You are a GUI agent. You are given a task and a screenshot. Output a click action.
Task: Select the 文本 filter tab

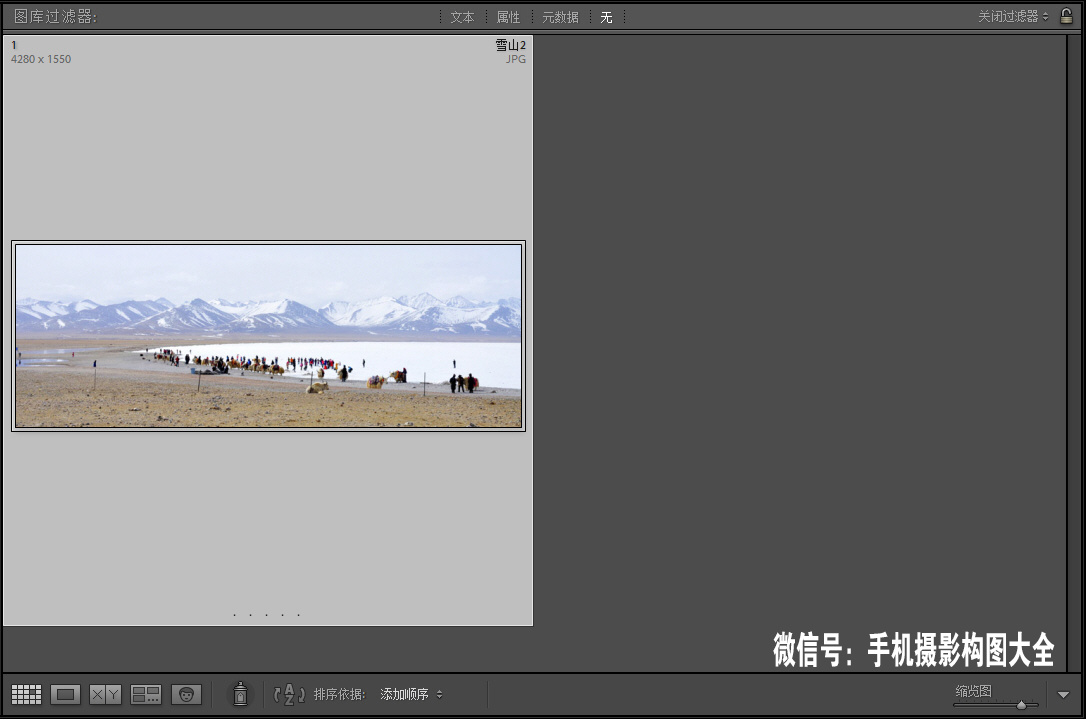pyautogui.click(x=462, y=17)
